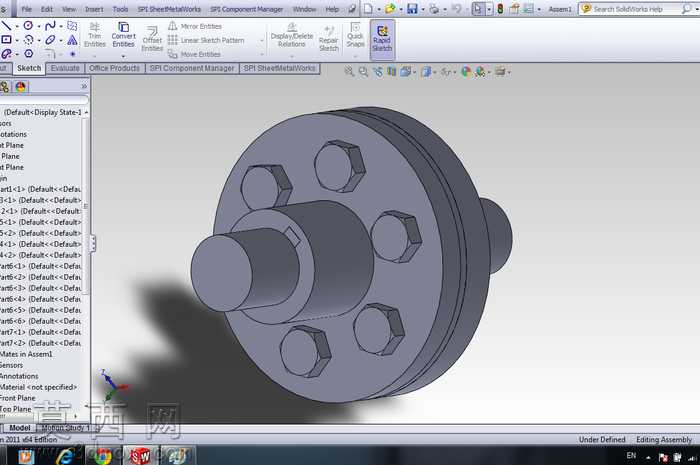The height and width of the screenshot is (465, 700).
Task: Select the Polygon sketch tool
Action: pos(29,54)
